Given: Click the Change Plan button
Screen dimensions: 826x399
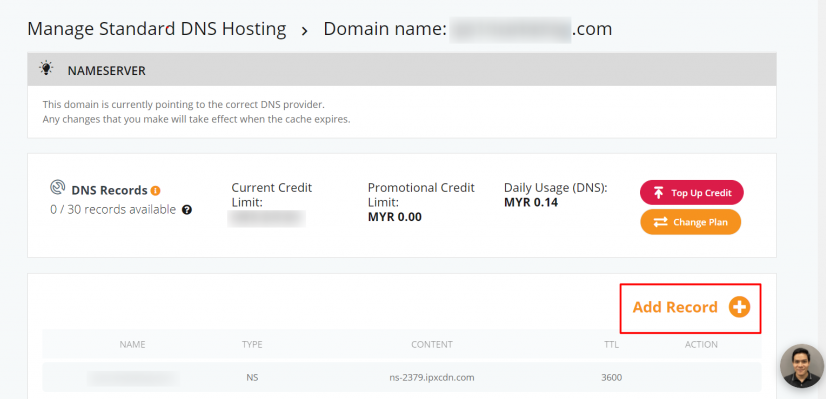Looking at the screenshot, I should pos(691,222).
